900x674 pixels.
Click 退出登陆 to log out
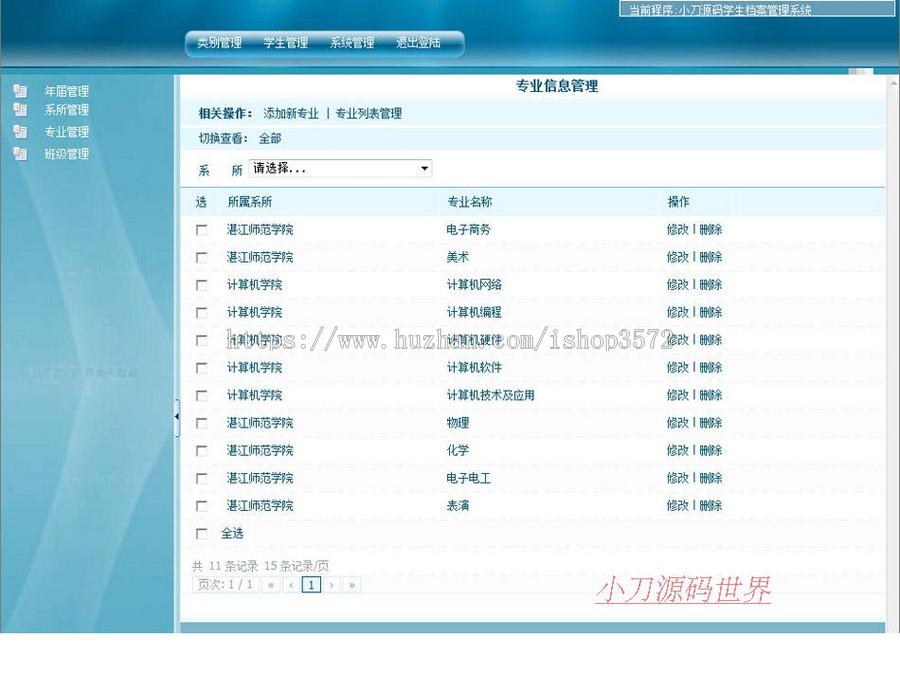pyautogui.click(x=418, y=44)
